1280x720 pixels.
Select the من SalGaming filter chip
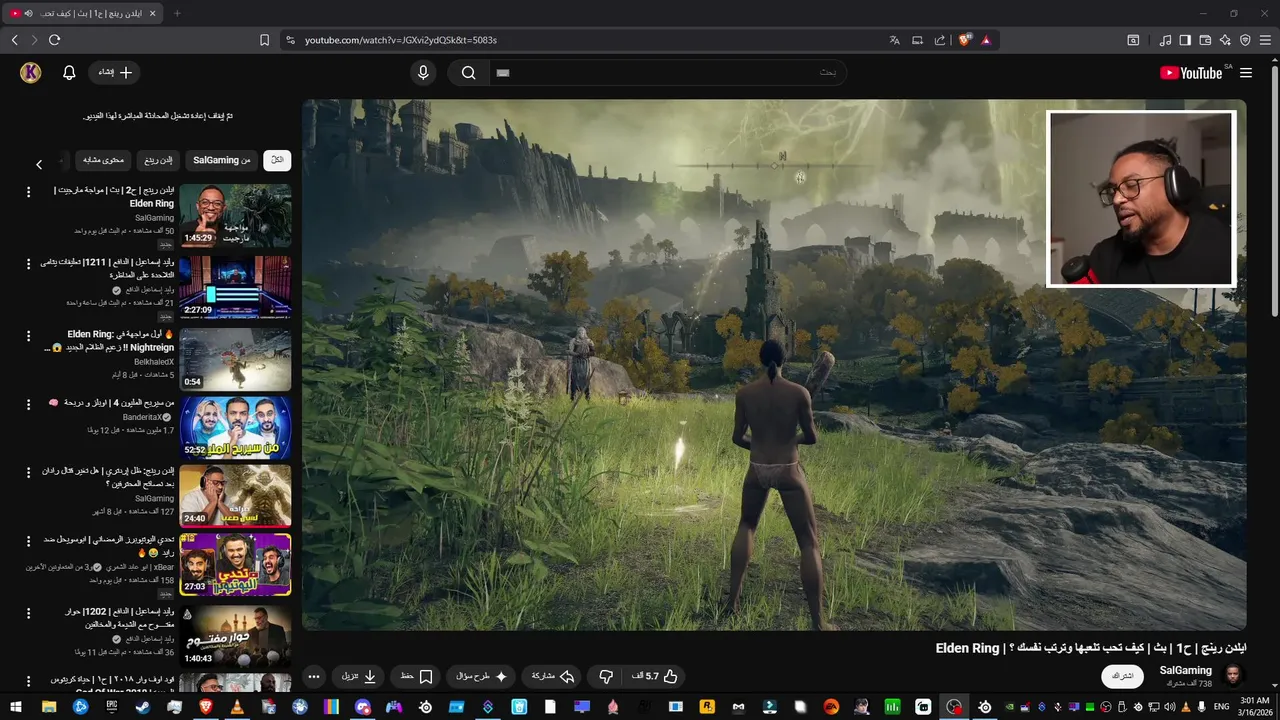coord(222,160)
